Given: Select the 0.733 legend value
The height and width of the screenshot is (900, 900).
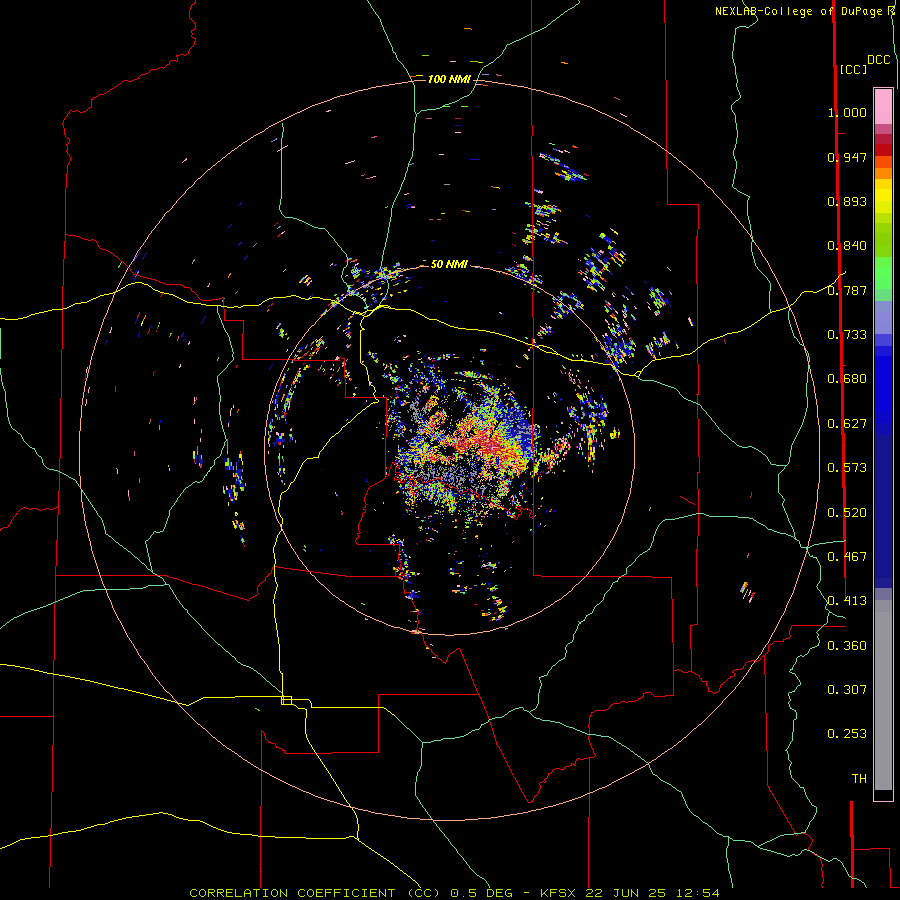Looking at the screenshot, I should tap(847, 335).
